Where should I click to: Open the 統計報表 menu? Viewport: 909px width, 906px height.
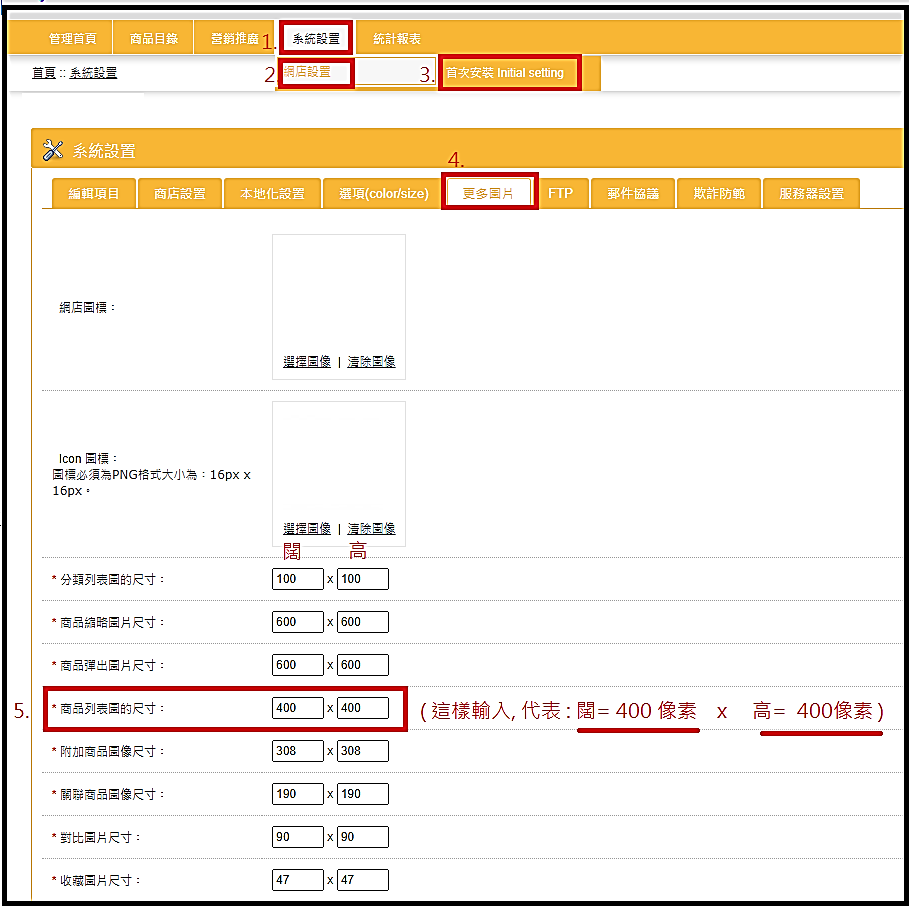pyautogui.click(x=397, y=39)
